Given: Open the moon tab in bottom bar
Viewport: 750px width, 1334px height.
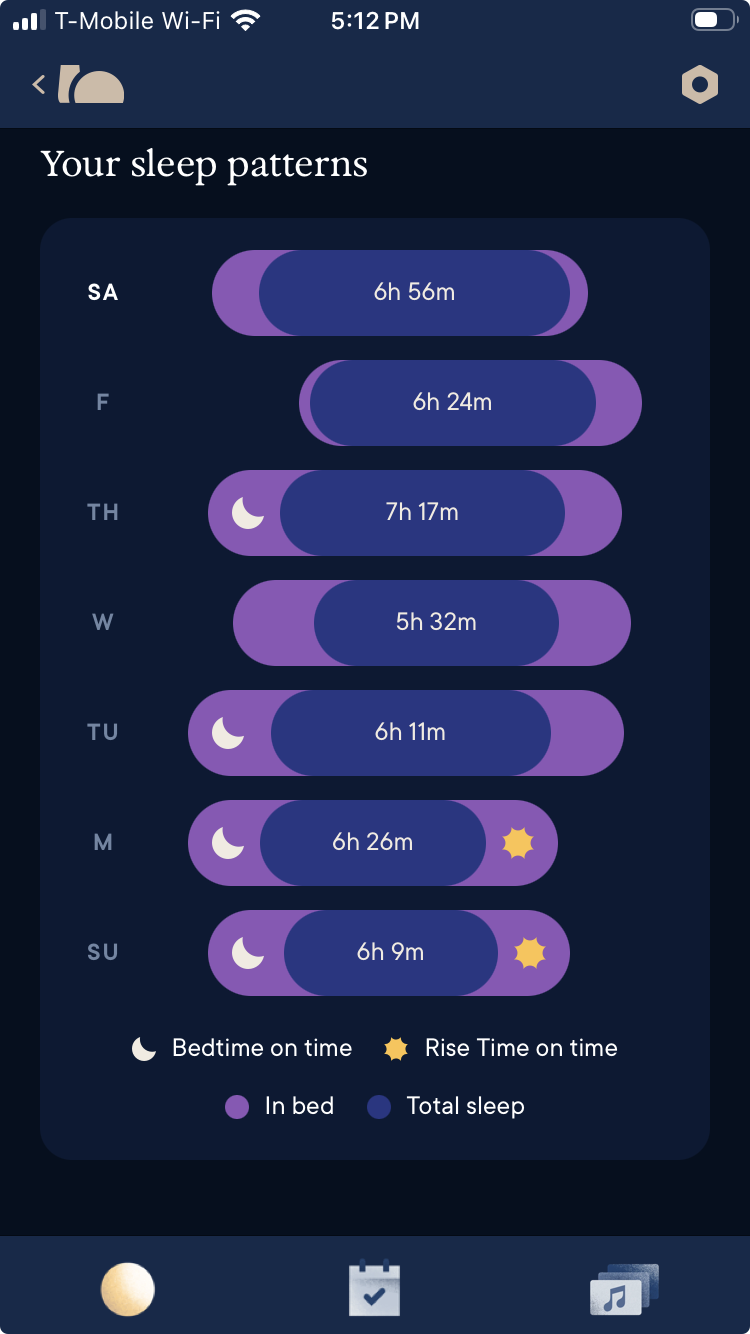Looking at the screenshot, I should coord(128,1288).
